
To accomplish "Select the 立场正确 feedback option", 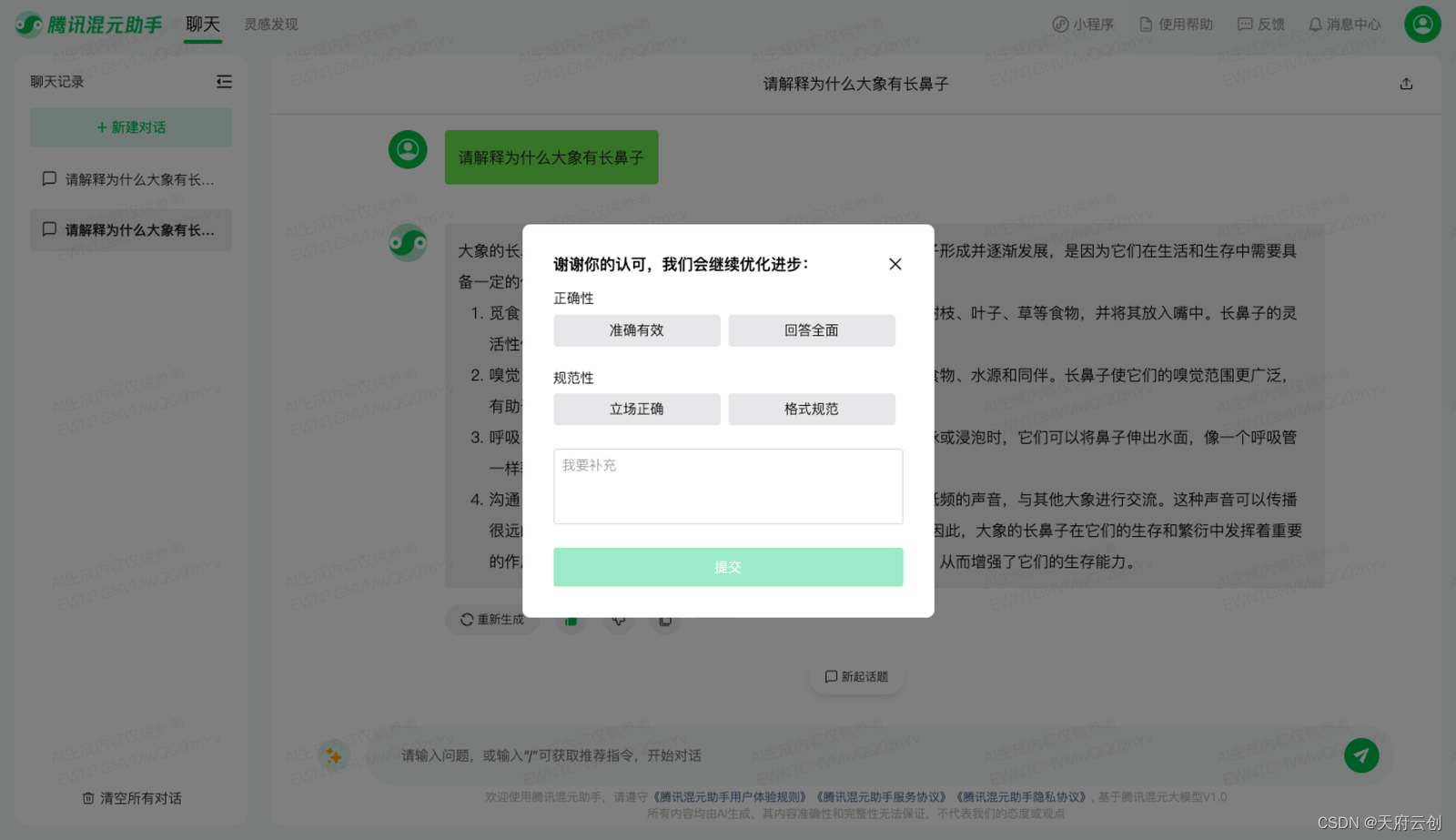I will [x=637, y=410].
